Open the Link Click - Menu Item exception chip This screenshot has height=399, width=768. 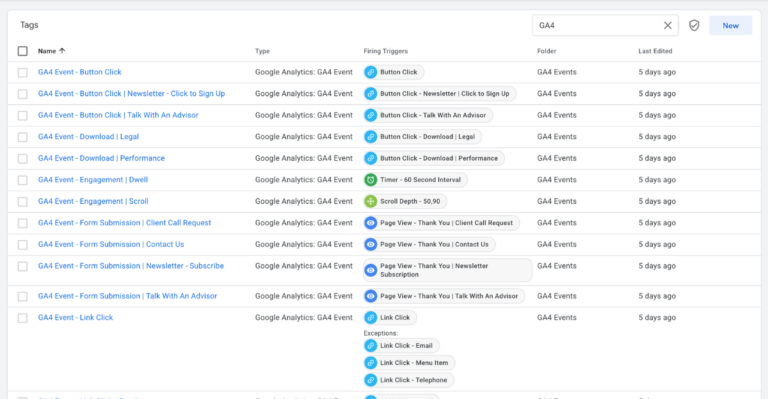tap(409, 363)
